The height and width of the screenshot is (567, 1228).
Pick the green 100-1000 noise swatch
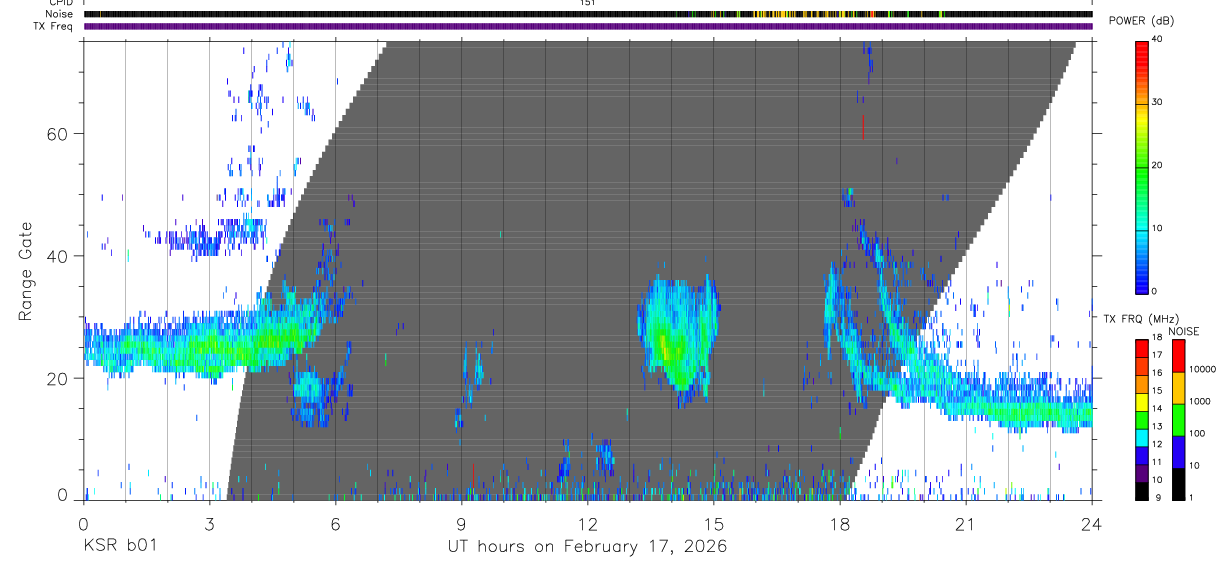click(1178, 420)
